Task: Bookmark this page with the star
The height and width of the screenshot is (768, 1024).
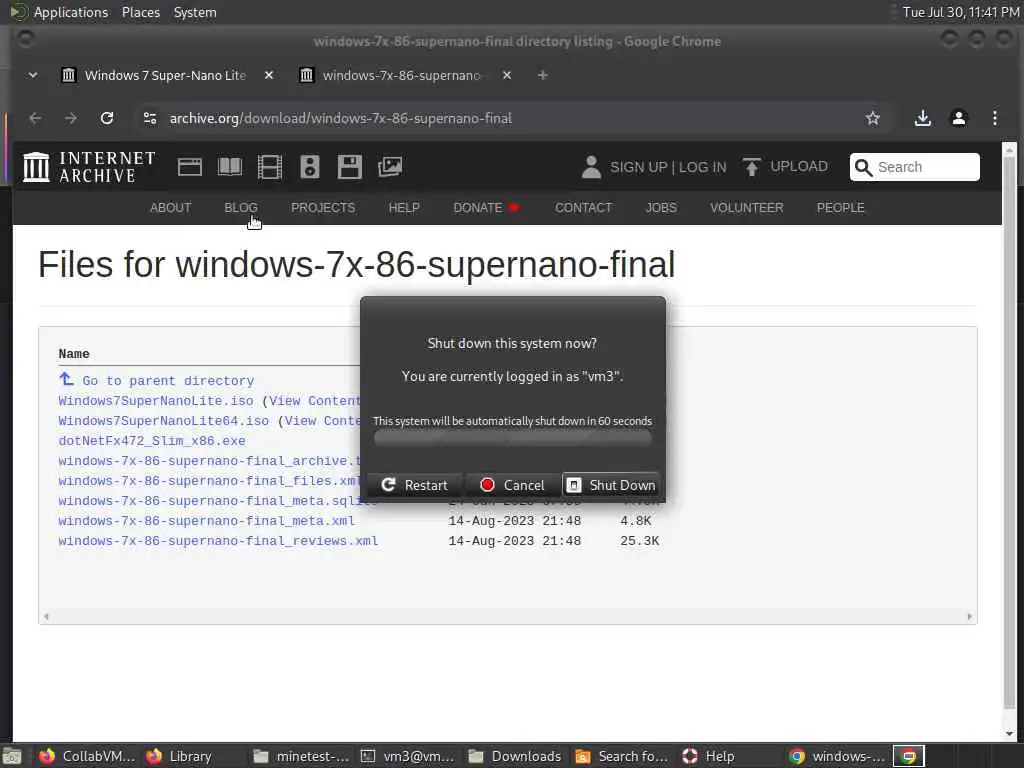Action: pyautogui.click(x=872, y=118)
